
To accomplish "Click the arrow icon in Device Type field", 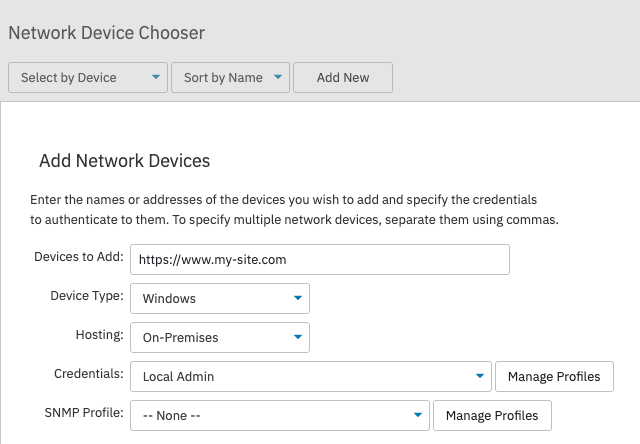I will pyautogui.click(x=298, y=298).
